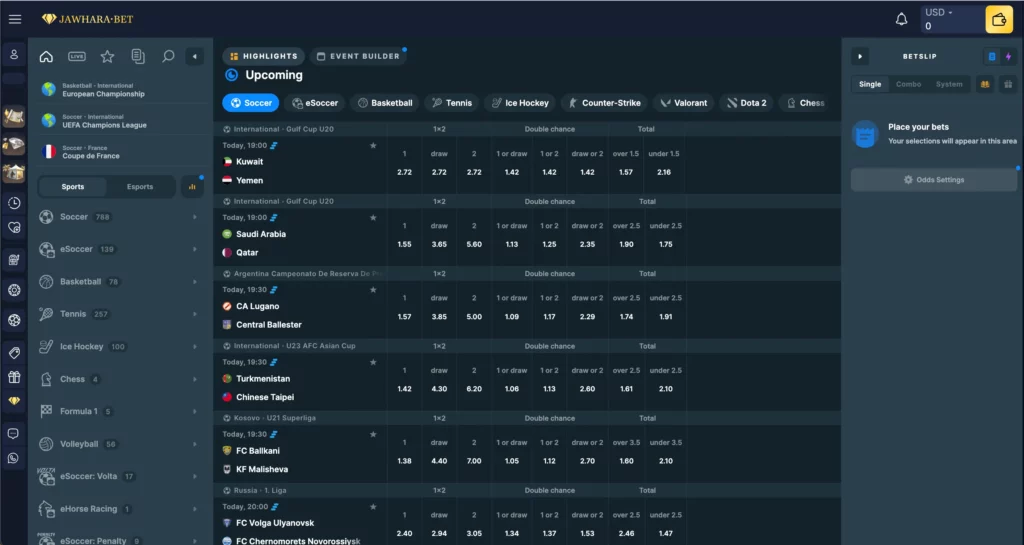Pick Turkmenistan match away win 6.20
The height and width of the screenshot is (545, 1024).
pos(474,389)
